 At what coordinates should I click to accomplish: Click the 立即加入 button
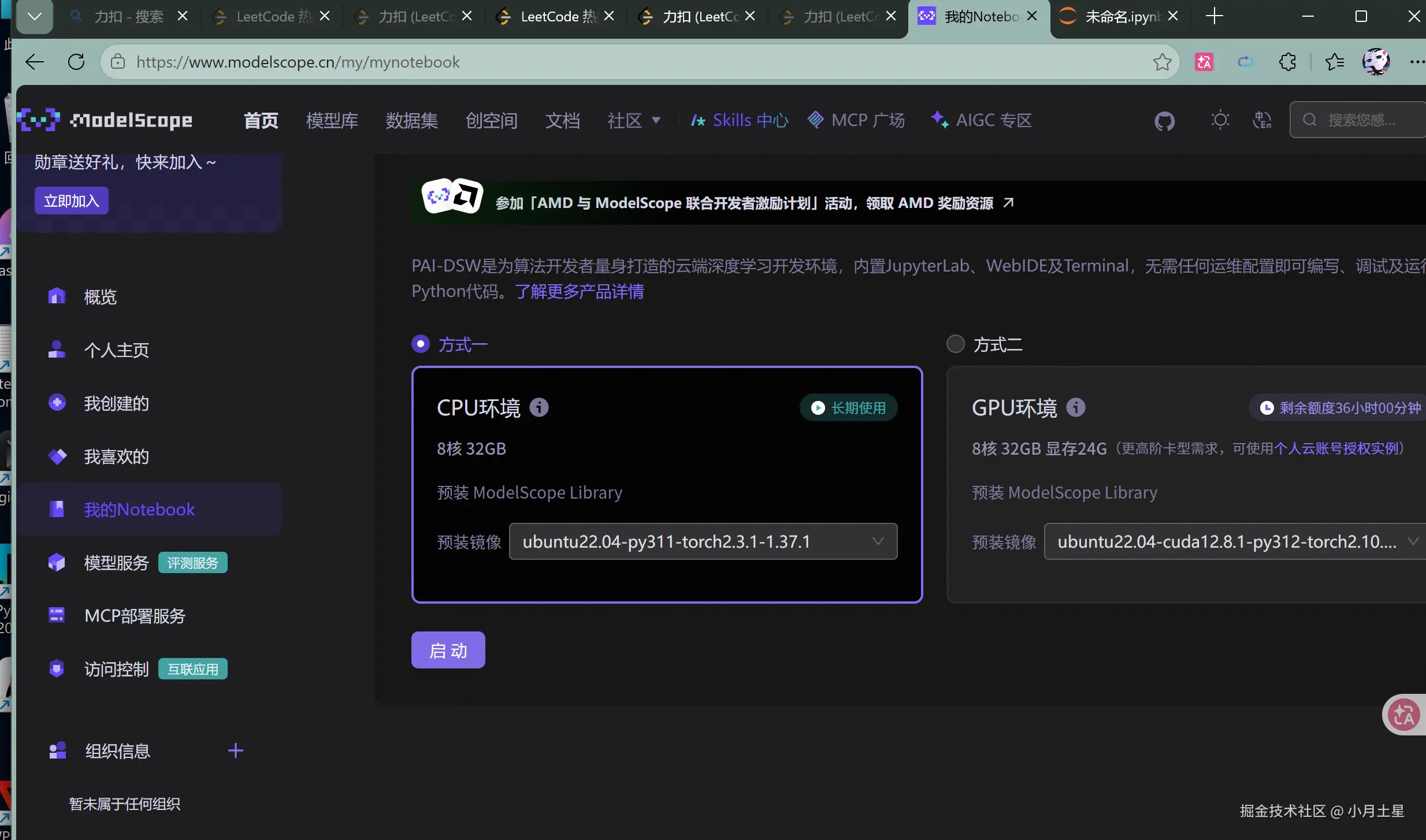click(72, 200)
